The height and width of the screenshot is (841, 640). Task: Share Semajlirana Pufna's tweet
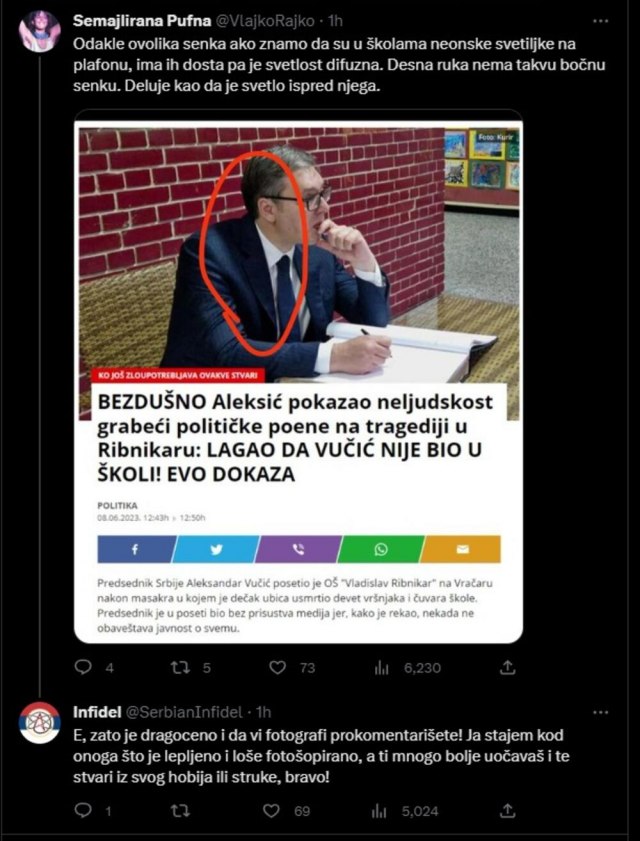[x=507, y=667]
